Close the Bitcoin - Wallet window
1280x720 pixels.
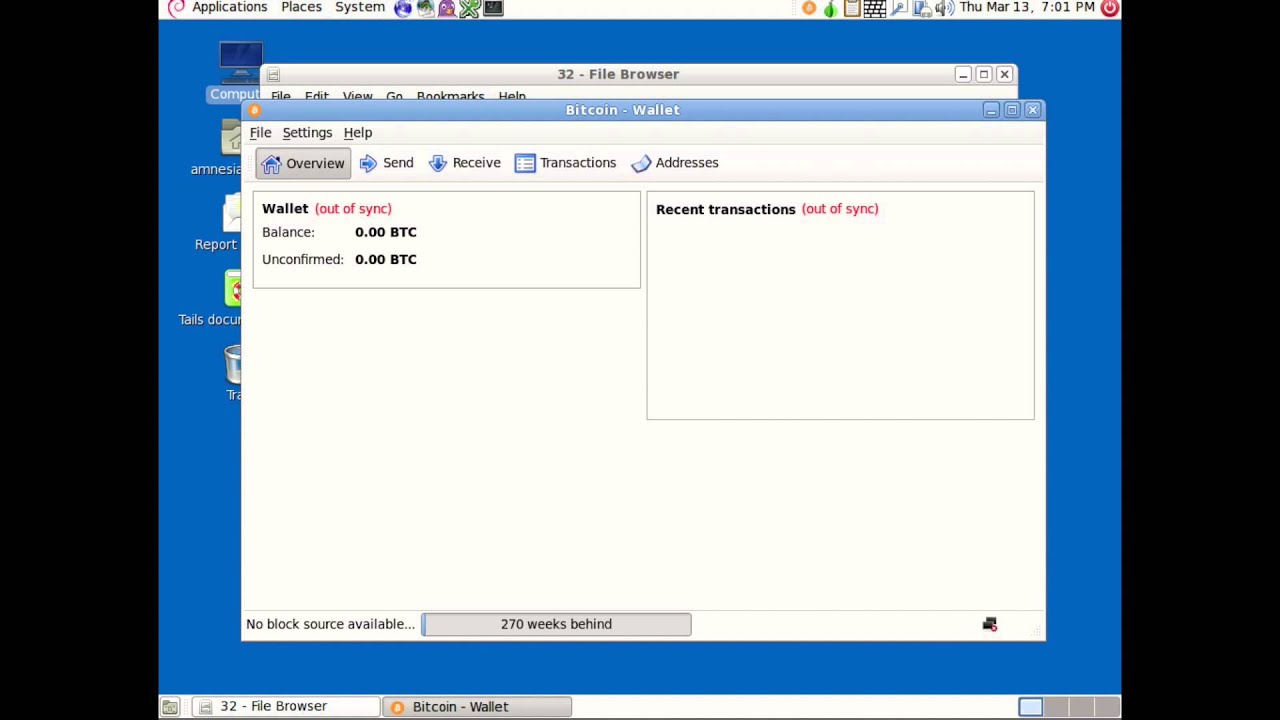pyautogui.click(x=1033, y=110)
